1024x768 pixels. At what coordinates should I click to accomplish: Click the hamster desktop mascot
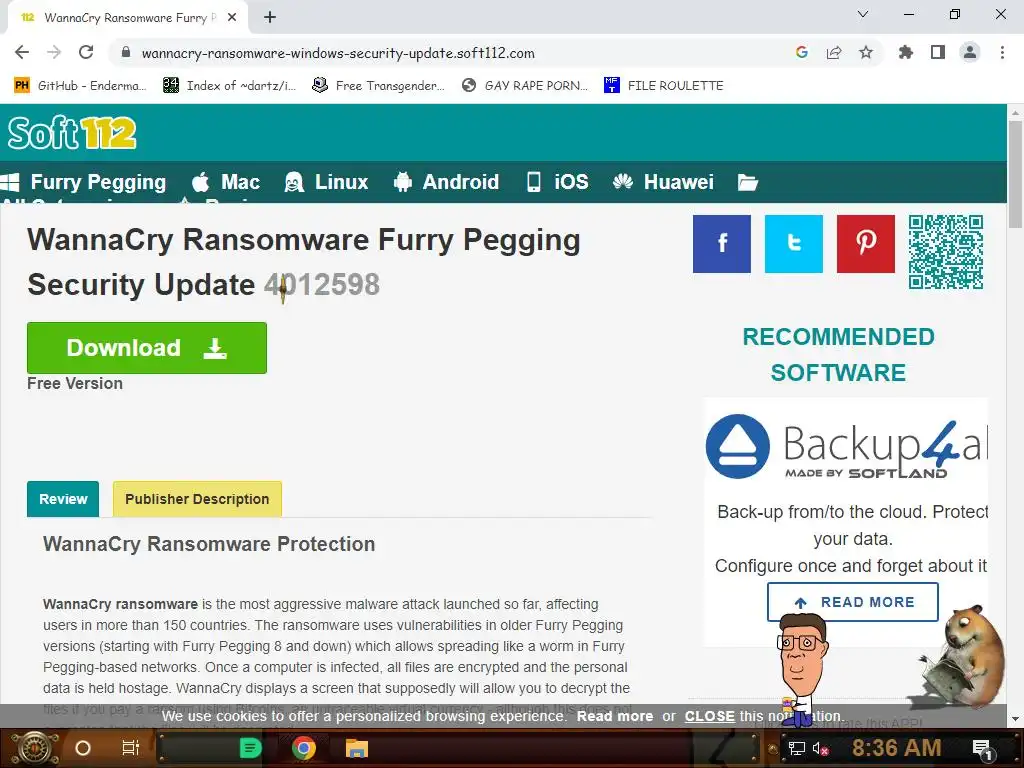point(965,656)
